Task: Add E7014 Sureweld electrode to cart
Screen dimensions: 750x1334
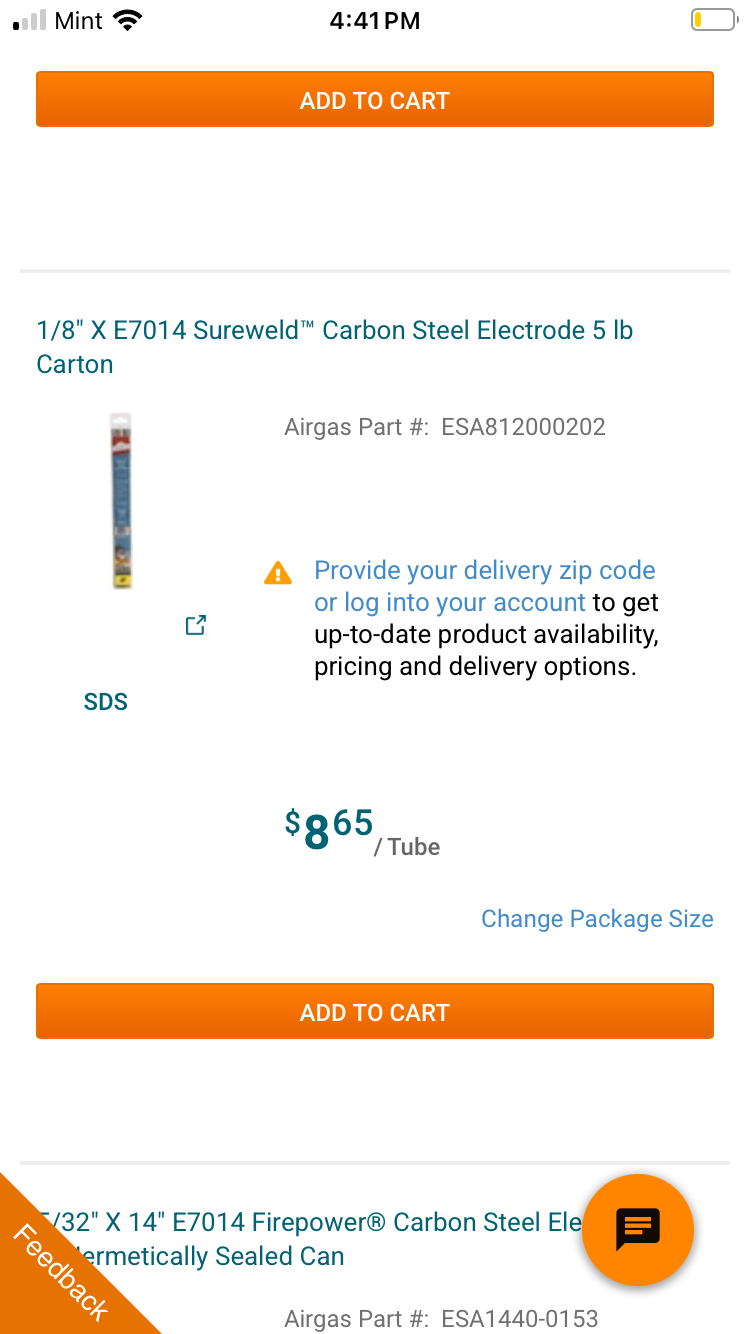Action: coord(375,1012)
